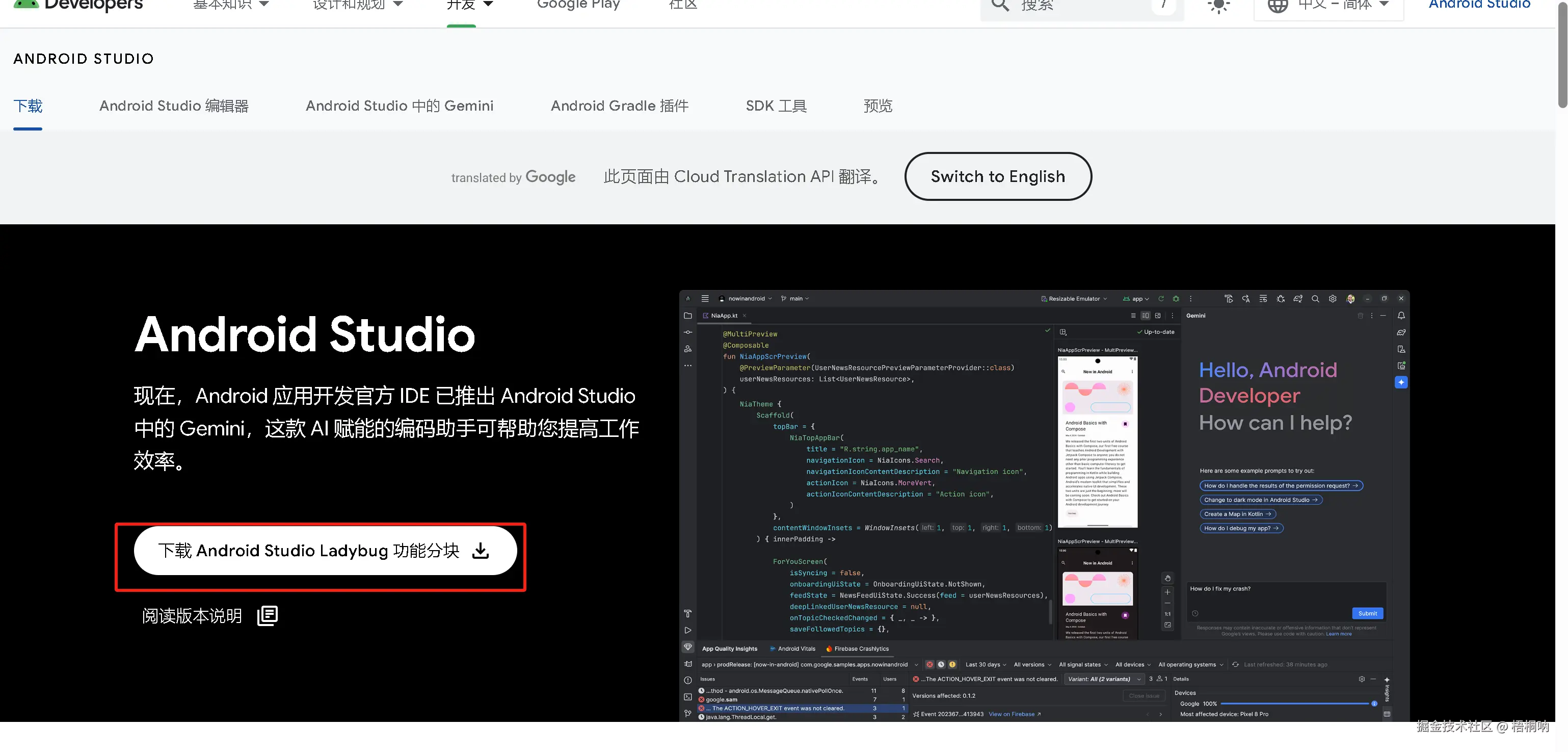Switch editor to design-only view mode
This screenshot has width=1568, height=752.
(1158, 316)
